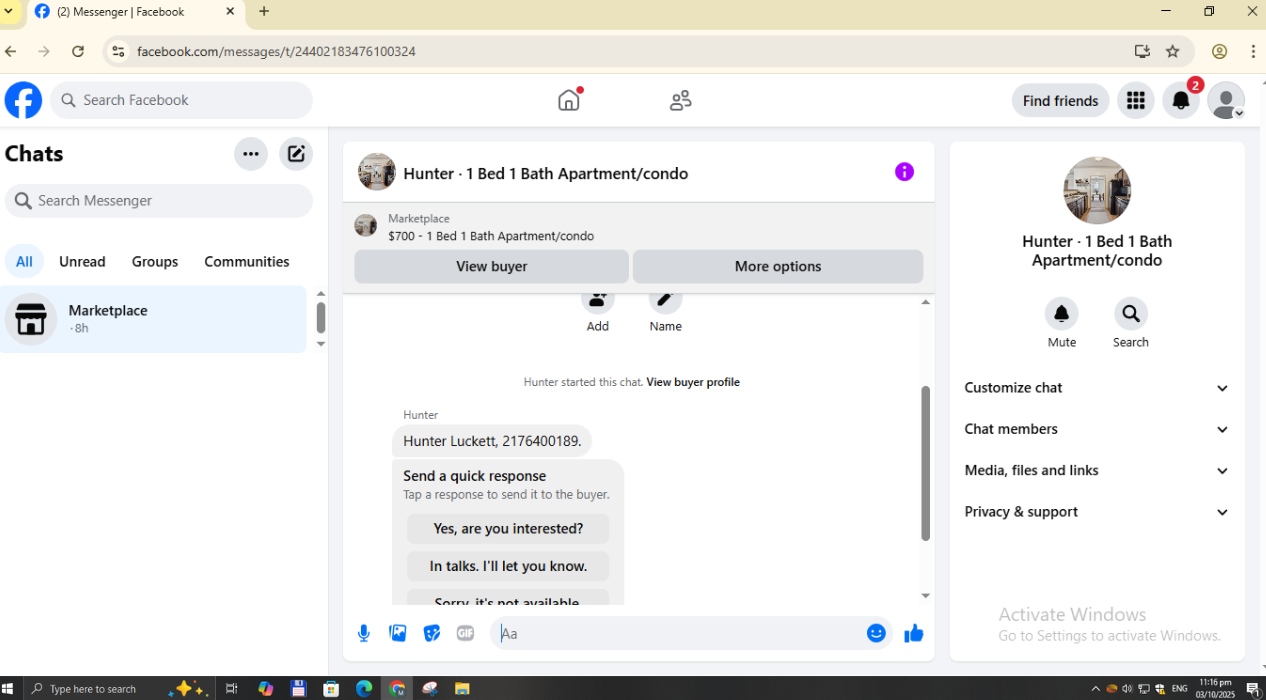The height and width of the screenshot is (700, 1266).
Task: Open the Chrome profile icon
Action: pos(1219,51)
